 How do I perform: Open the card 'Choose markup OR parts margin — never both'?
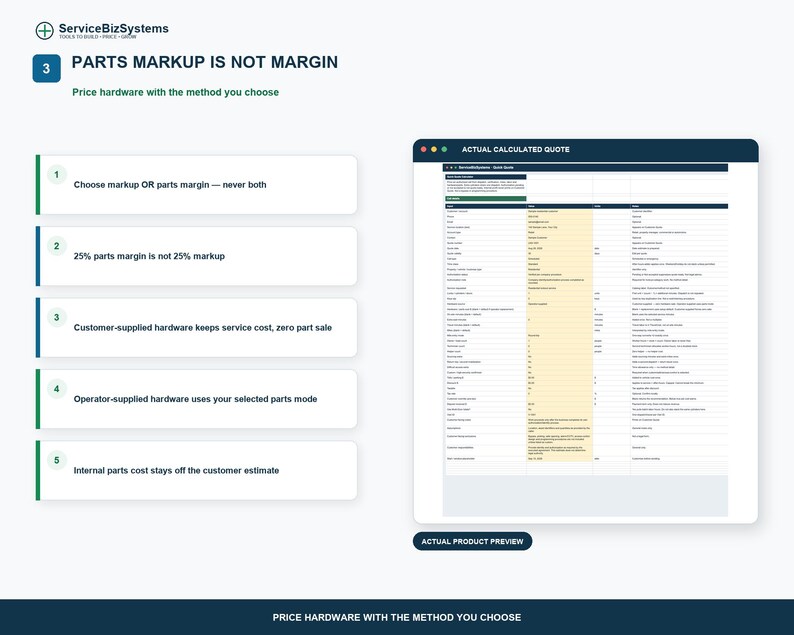pyautogui.click(x=196, y=185)
